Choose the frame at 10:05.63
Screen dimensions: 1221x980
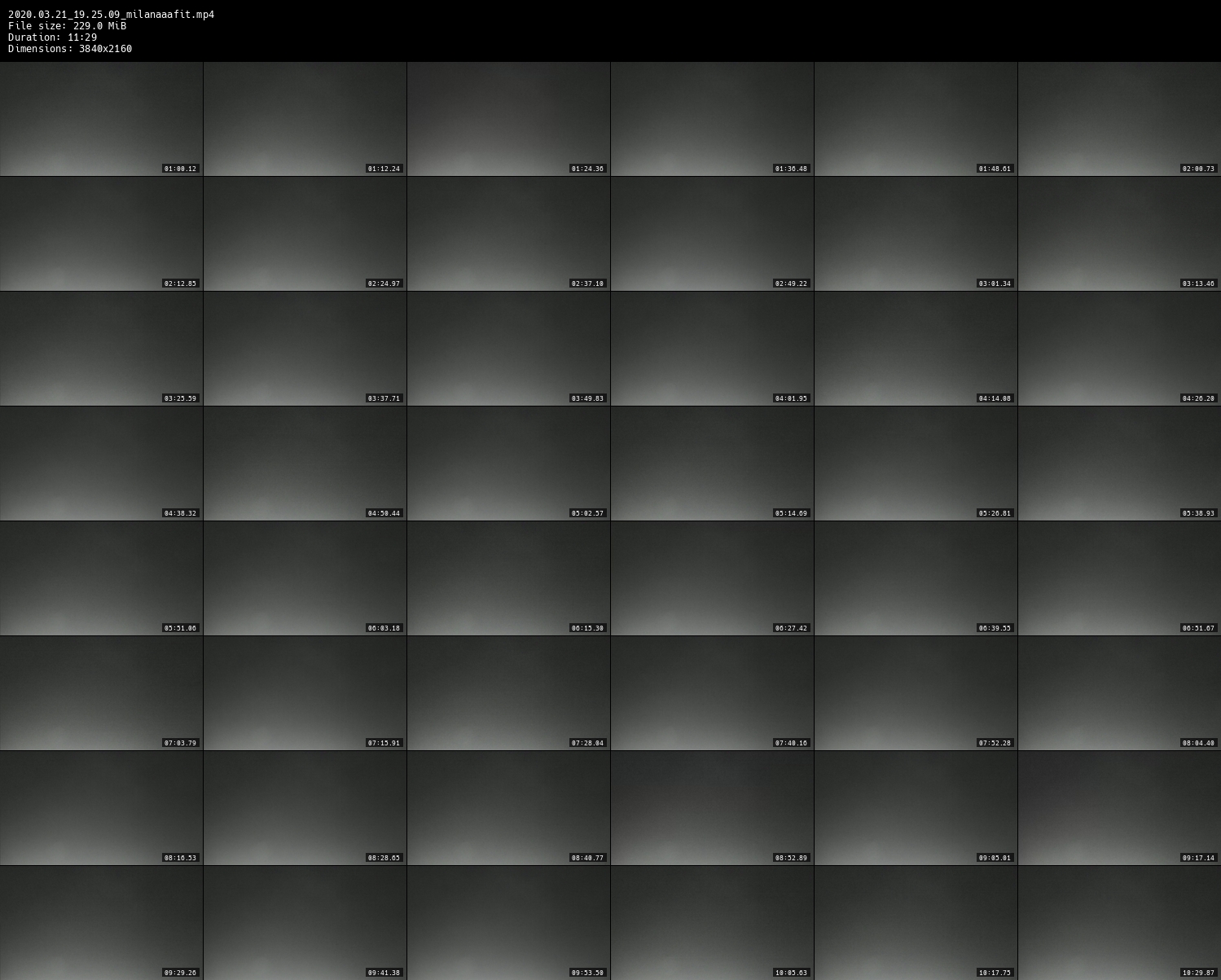(712, 923)
